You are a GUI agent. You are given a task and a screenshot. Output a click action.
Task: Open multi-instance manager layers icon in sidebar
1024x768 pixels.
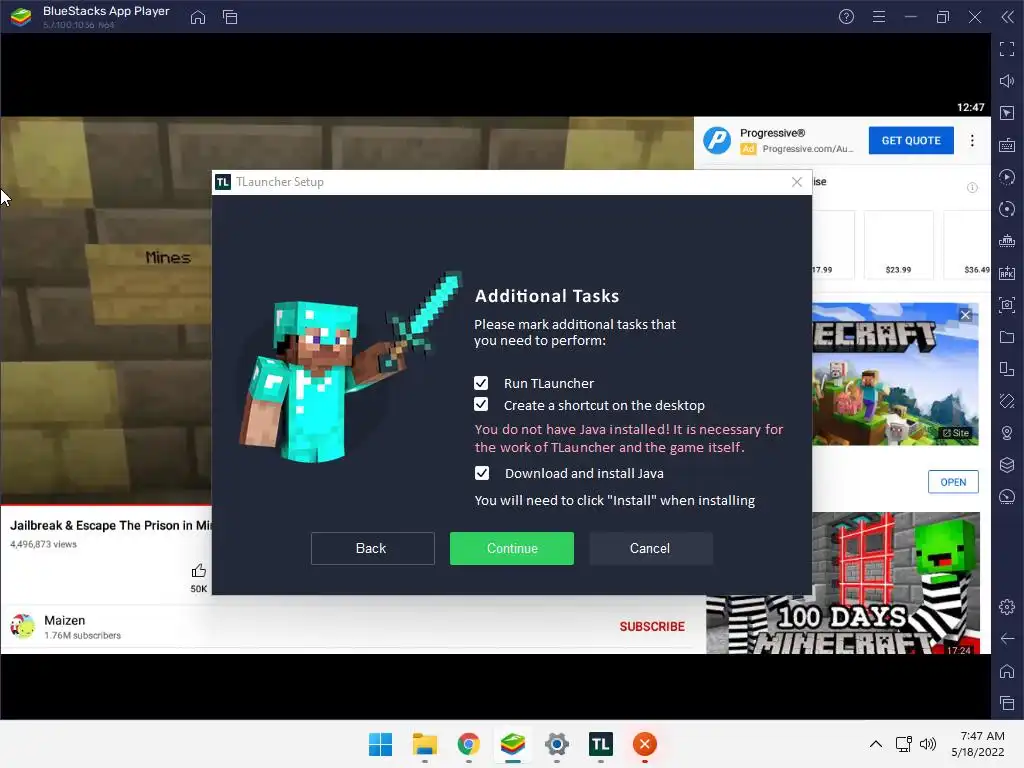pos(1006,465)
